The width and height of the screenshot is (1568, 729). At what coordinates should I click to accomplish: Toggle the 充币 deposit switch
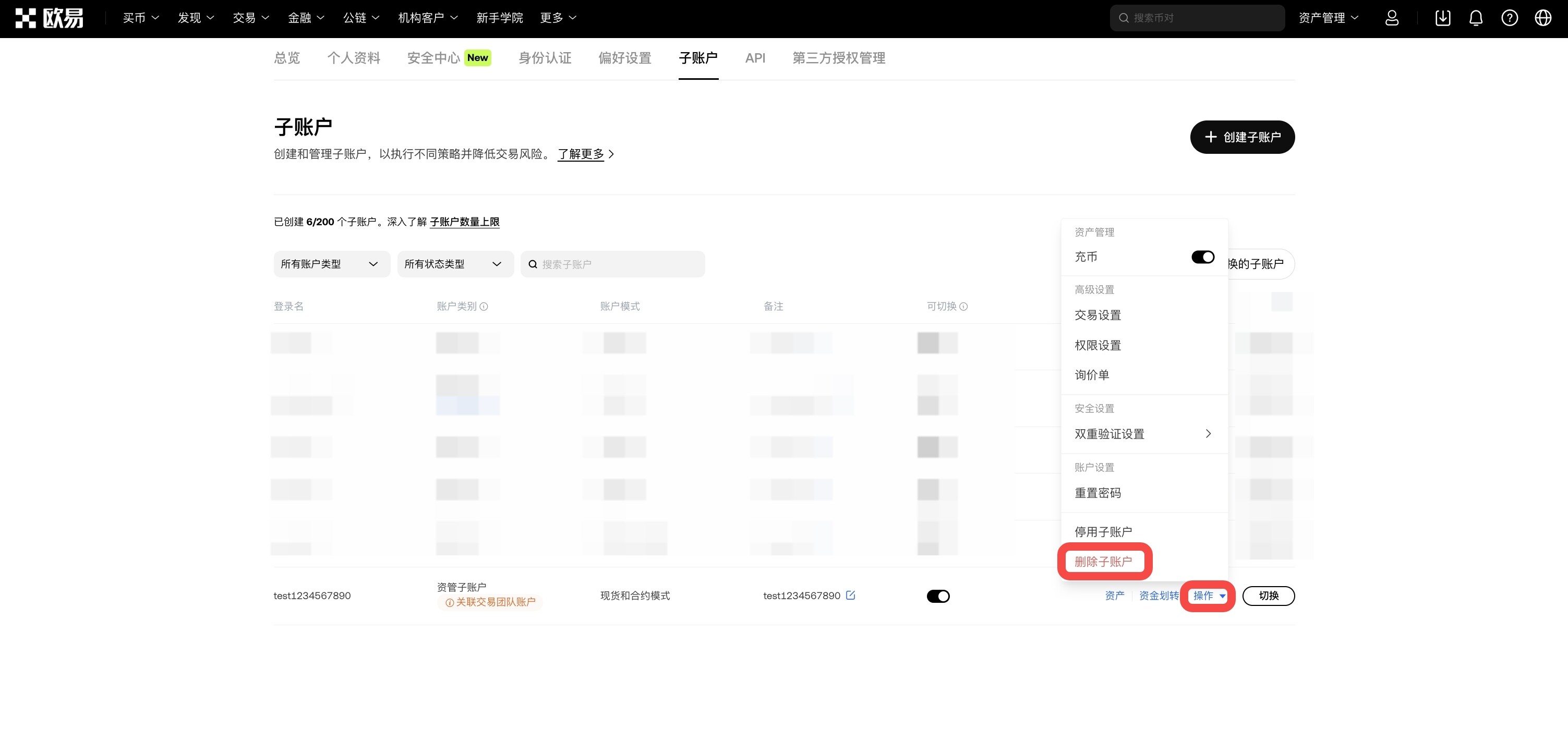pyautogui.click(x=1202, y=257)
